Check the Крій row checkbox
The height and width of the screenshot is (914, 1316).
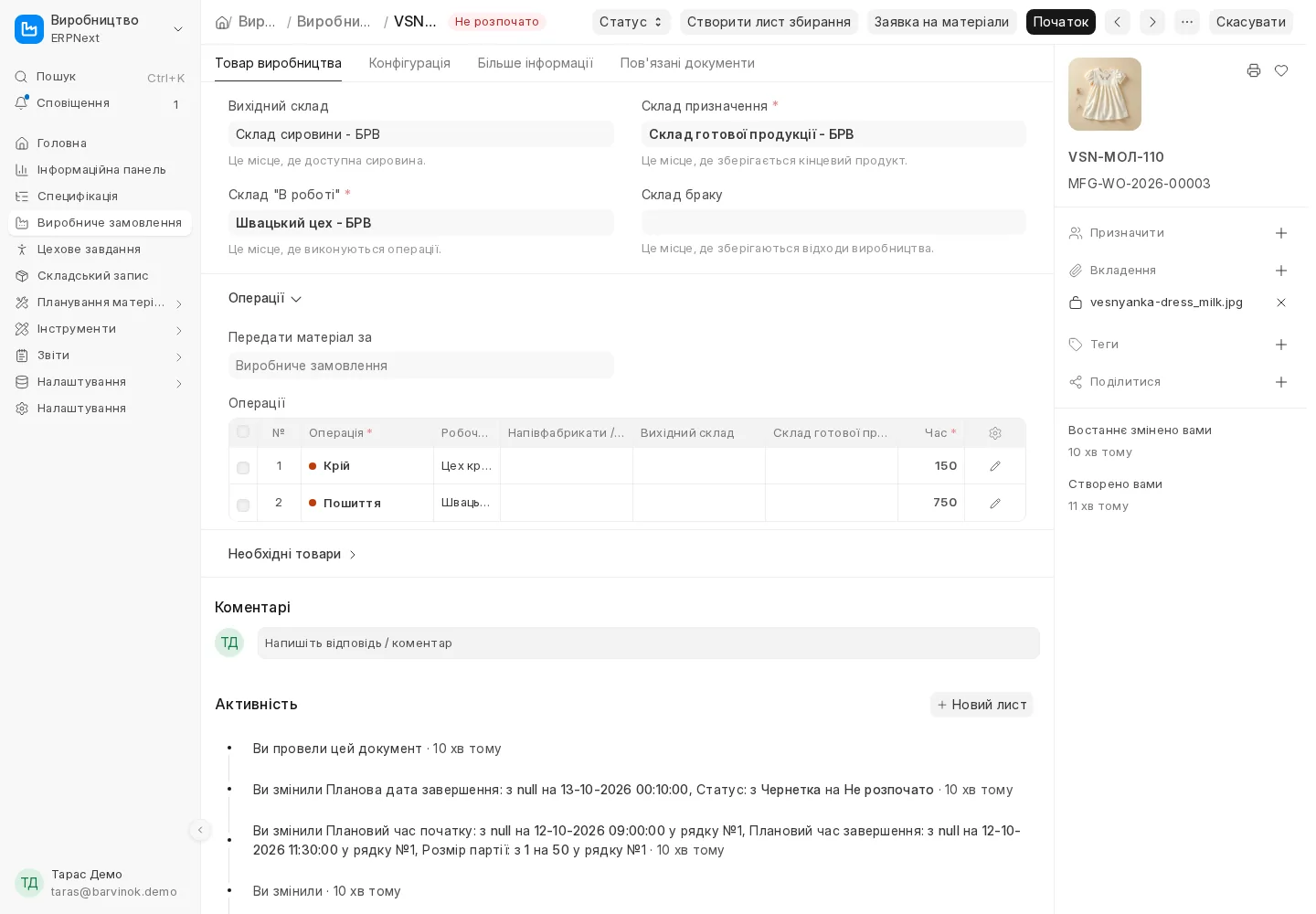point(243,468)
